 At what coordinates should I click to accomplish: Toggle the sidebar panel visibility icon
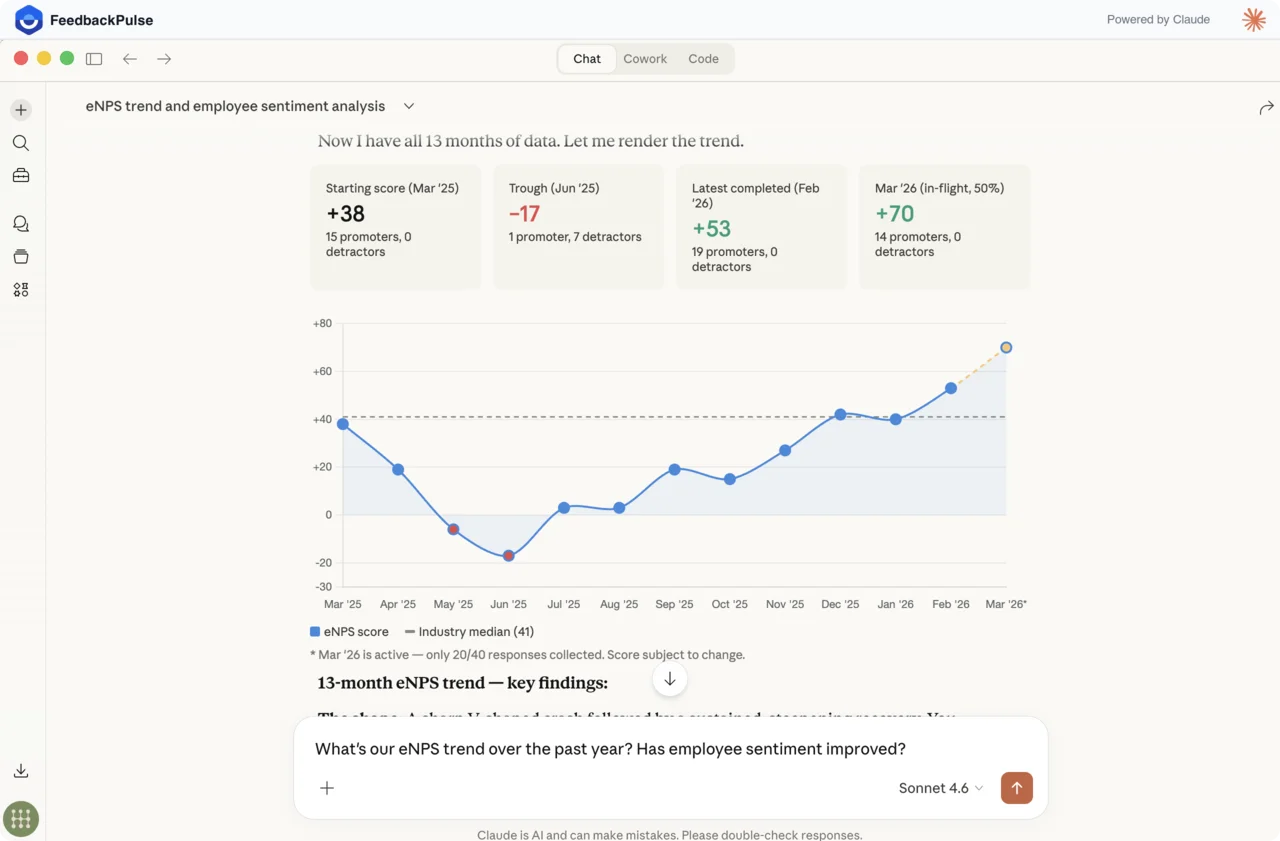[x=94, y=58]
